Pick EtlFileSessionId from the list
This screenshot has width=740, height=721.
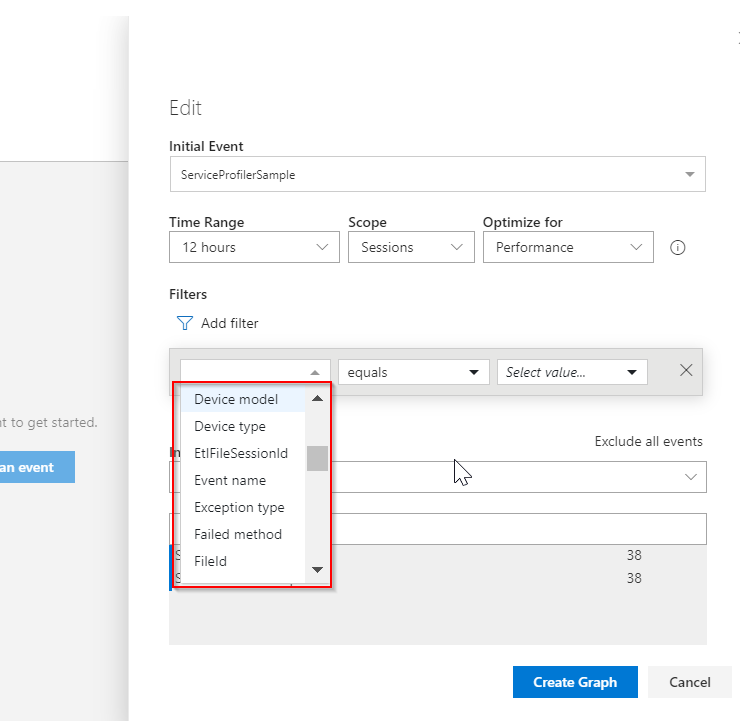(241, 453)
